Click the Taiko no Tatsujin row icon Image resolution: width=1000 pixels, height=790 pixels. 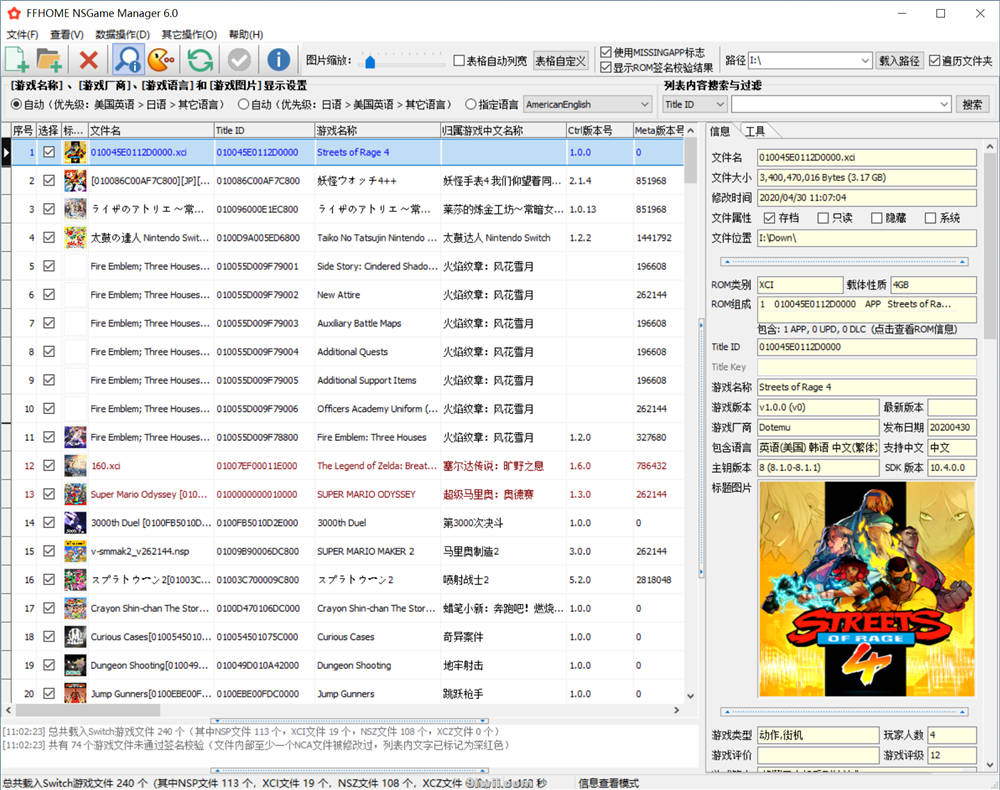tap(75, 238)
